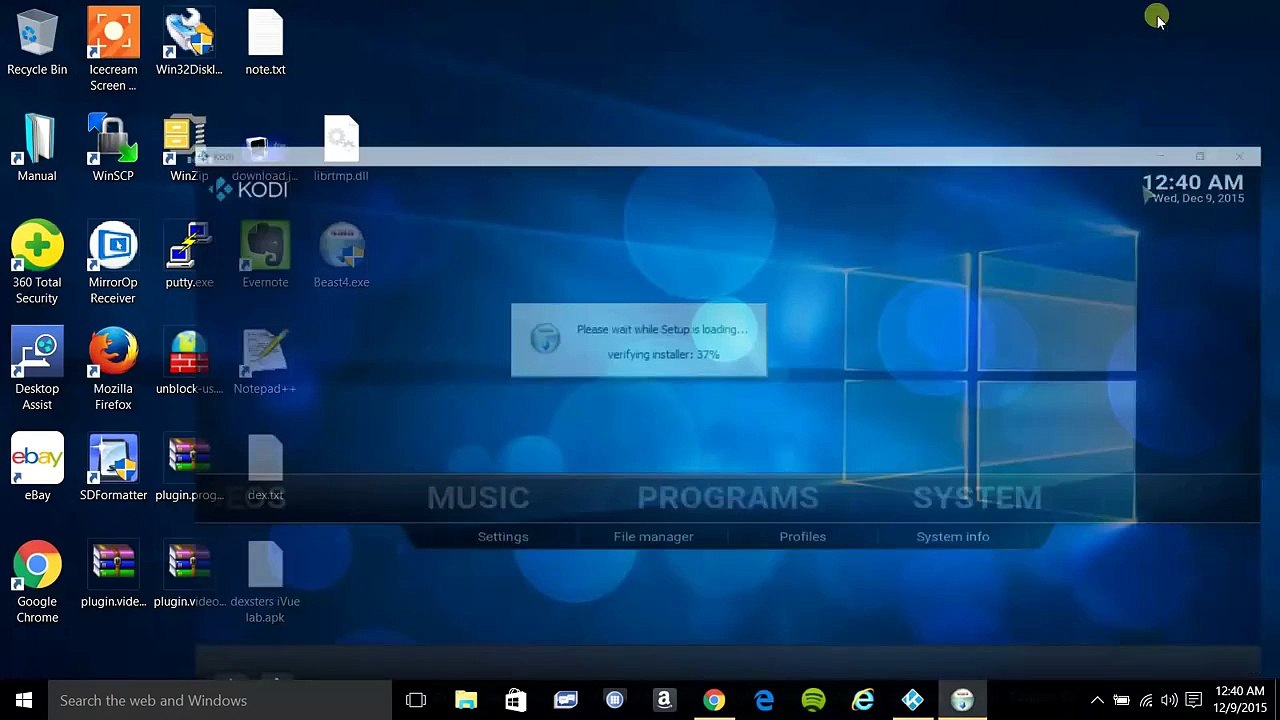
Task: Select the unblock-us desktop shortcut
Action: click(189, 362)
